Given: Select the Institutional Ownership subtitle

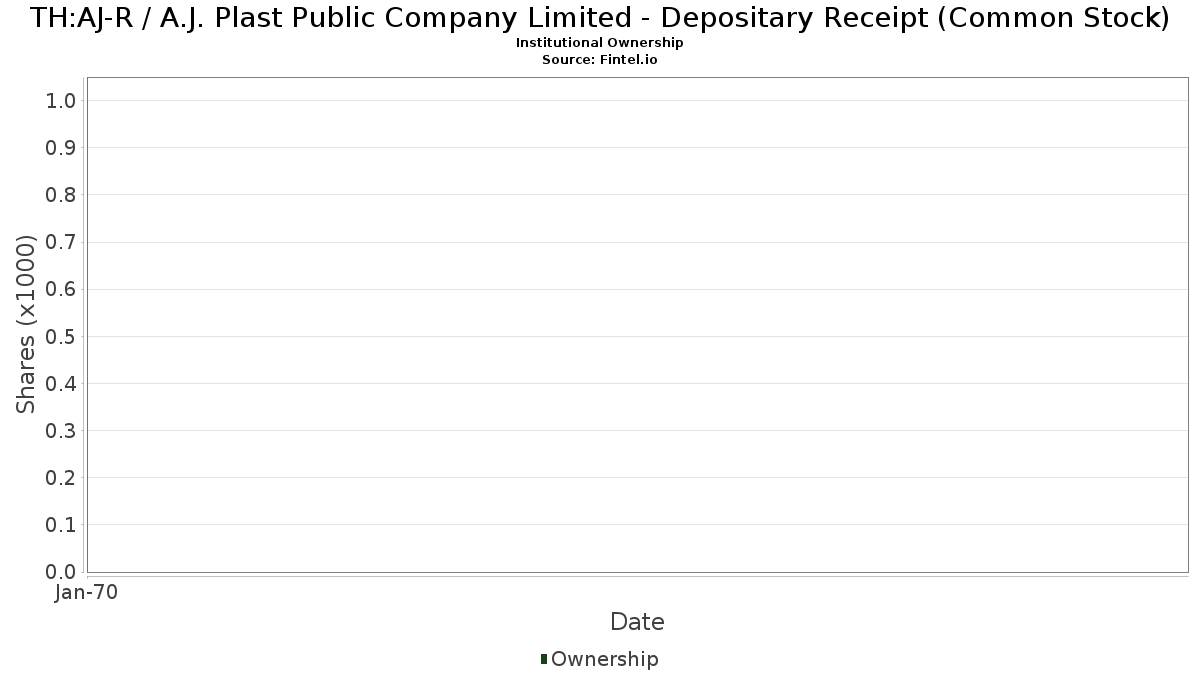Looking at the screenshot, I should point(600,43).
